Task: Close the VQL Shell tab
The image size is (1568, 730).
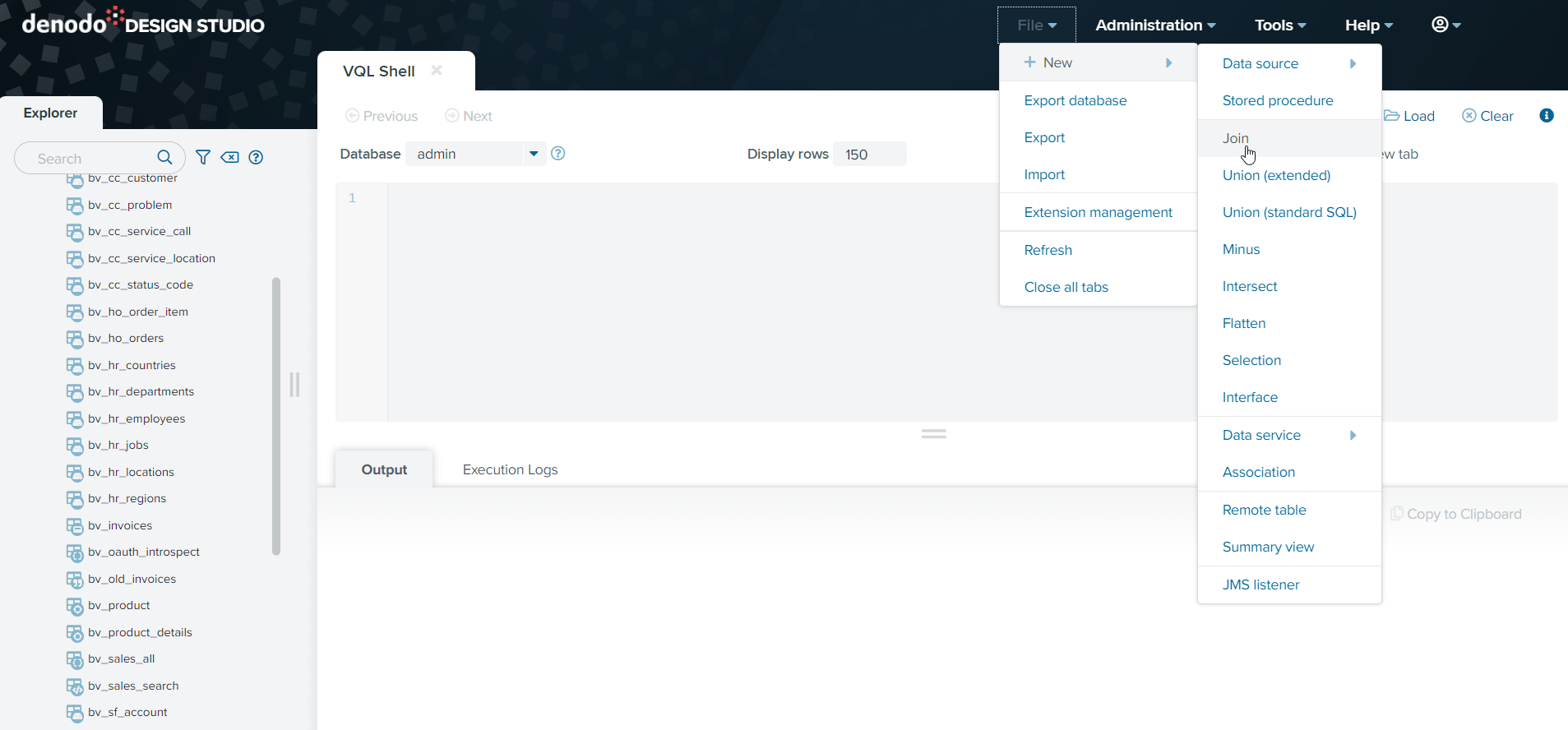Action: tap(437, 71)
